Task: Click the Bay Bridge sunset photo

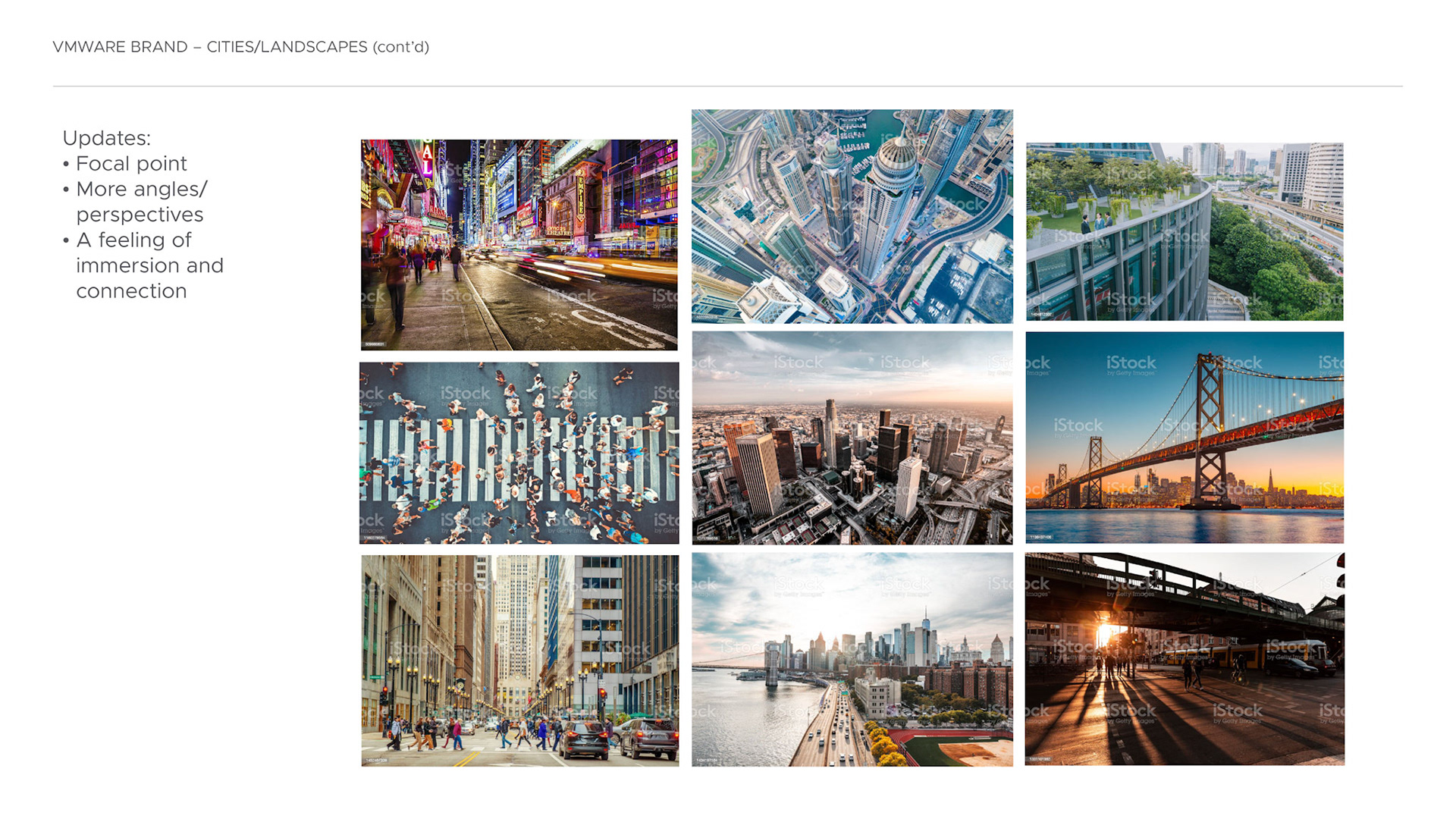Action: click(1185, 438)
